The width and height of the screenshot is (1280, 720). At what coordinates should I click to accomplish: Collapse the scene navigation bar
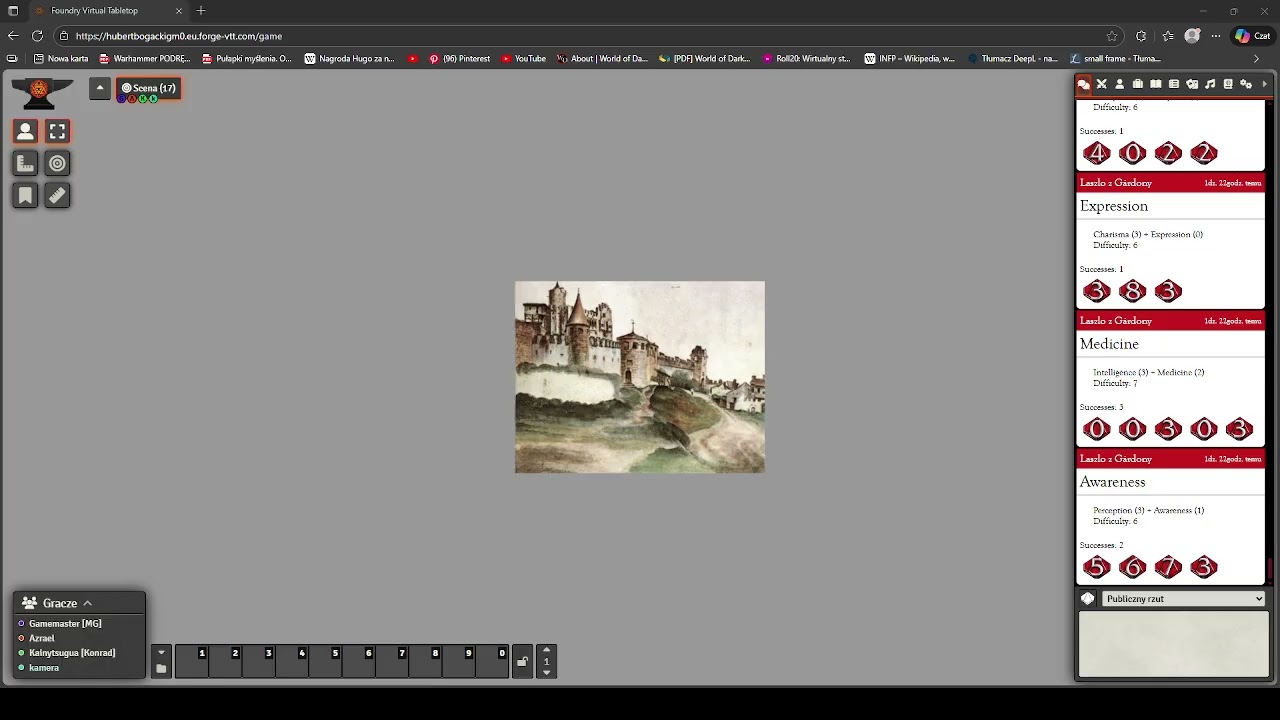coord(100,88)
